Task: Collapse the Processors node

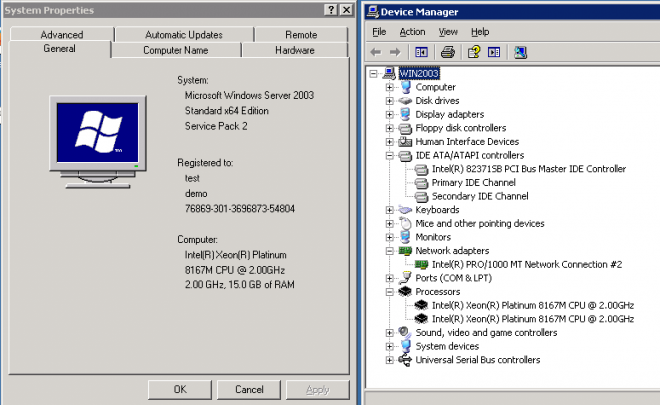Action: tap(390, 292)
